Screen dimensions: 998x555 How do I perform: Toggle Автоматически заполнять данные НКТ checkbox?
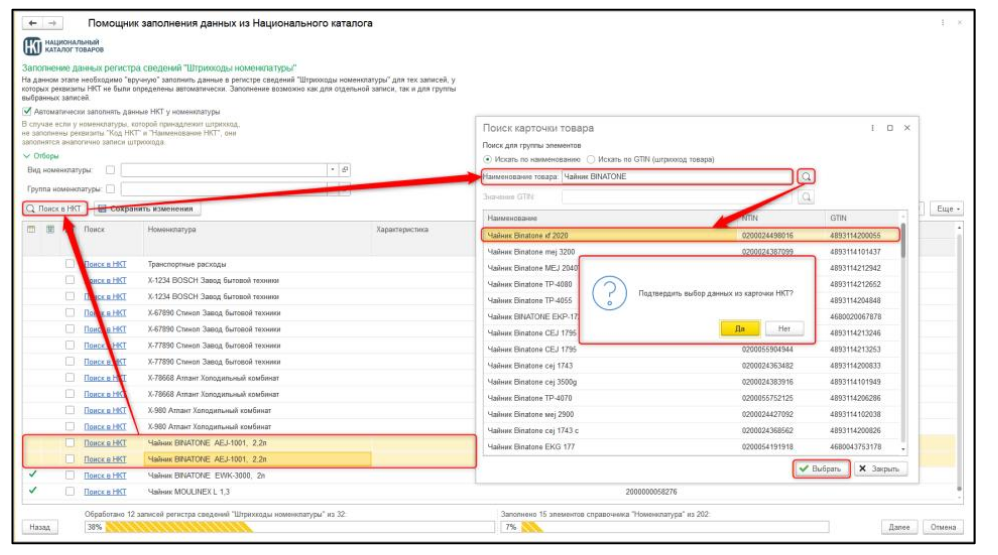(x=27, y=112)
